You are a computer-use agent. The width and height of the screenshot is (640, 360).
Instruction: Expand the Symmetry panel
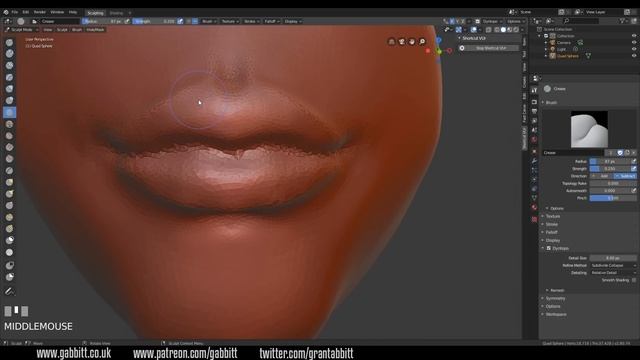tap(555, 298)
